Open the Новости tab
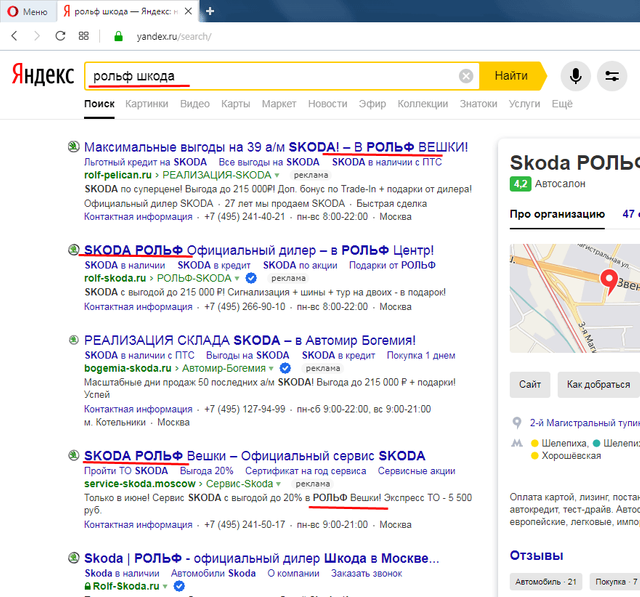This screenshot has width=640, height=597. [327, 104]
